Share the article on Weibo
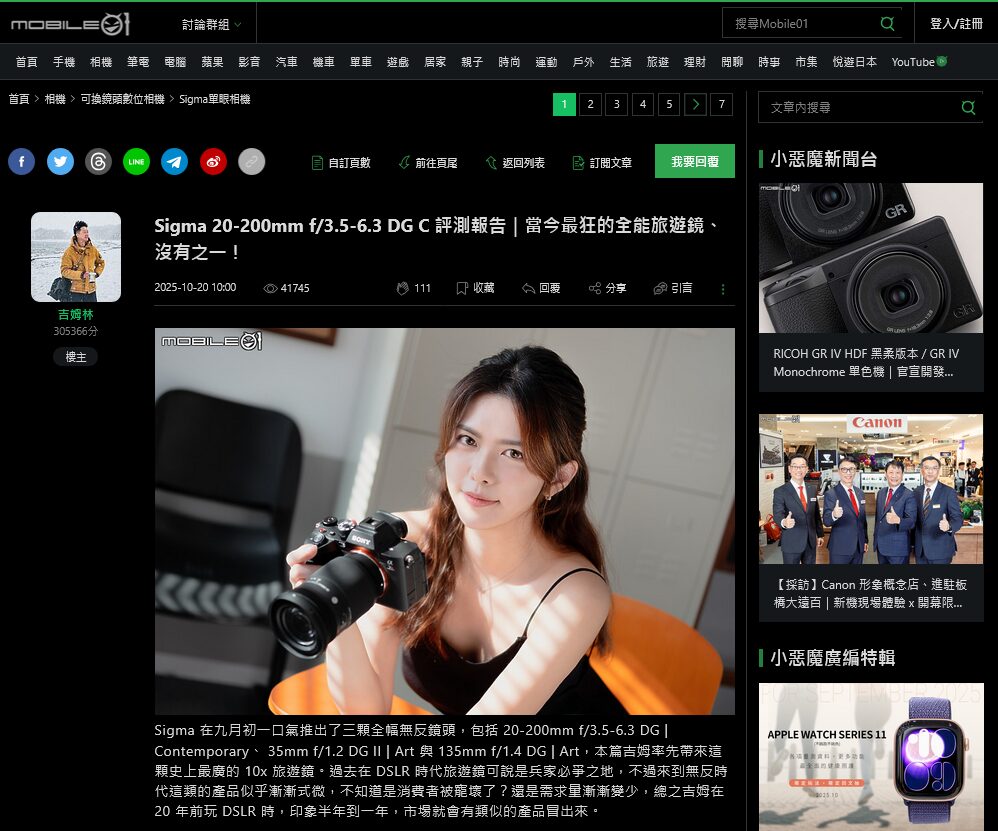 213,161
